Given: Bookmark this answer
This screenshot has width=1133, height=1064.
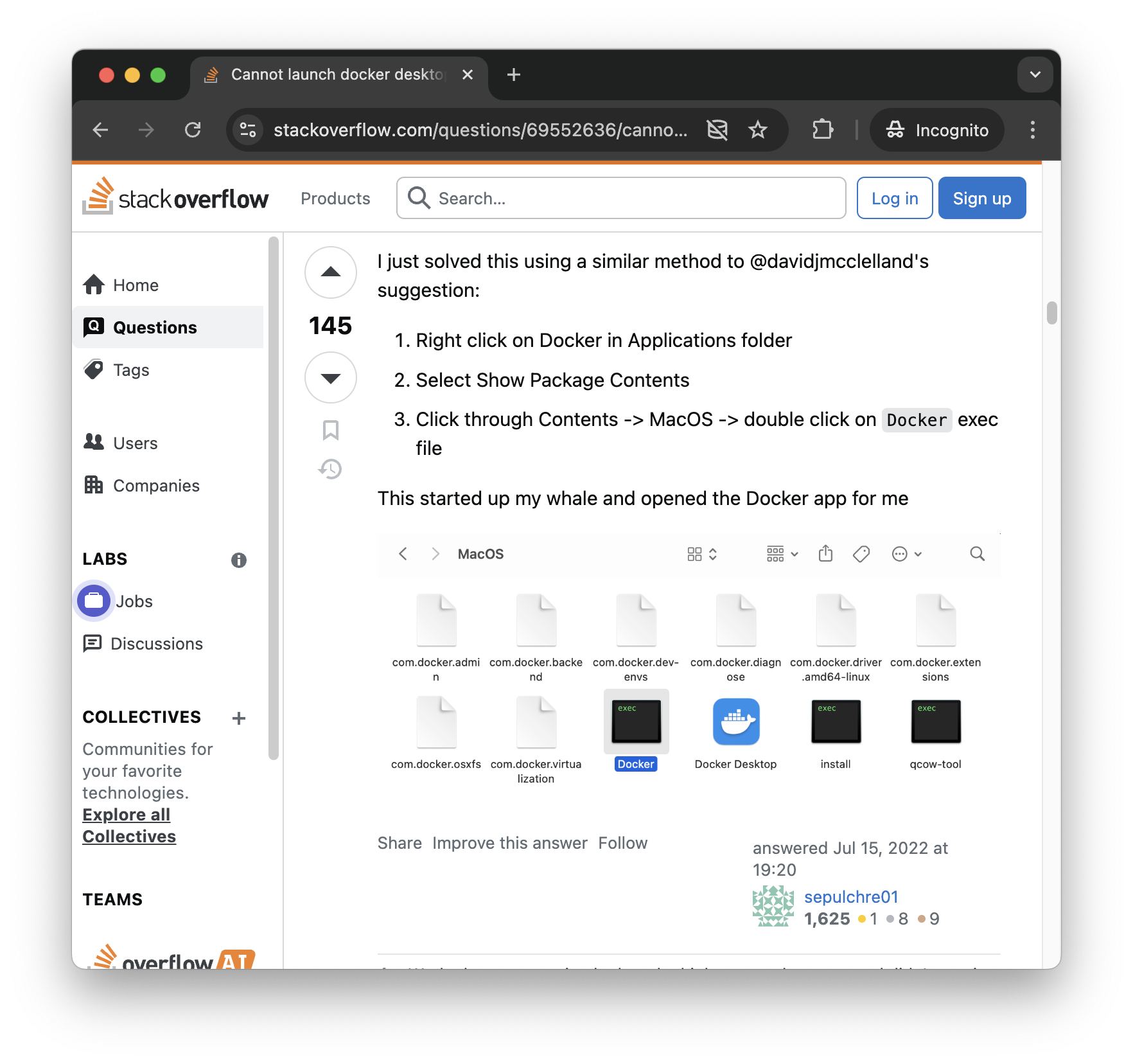Looking at the screenshot, I should click(x=330, y=430).
